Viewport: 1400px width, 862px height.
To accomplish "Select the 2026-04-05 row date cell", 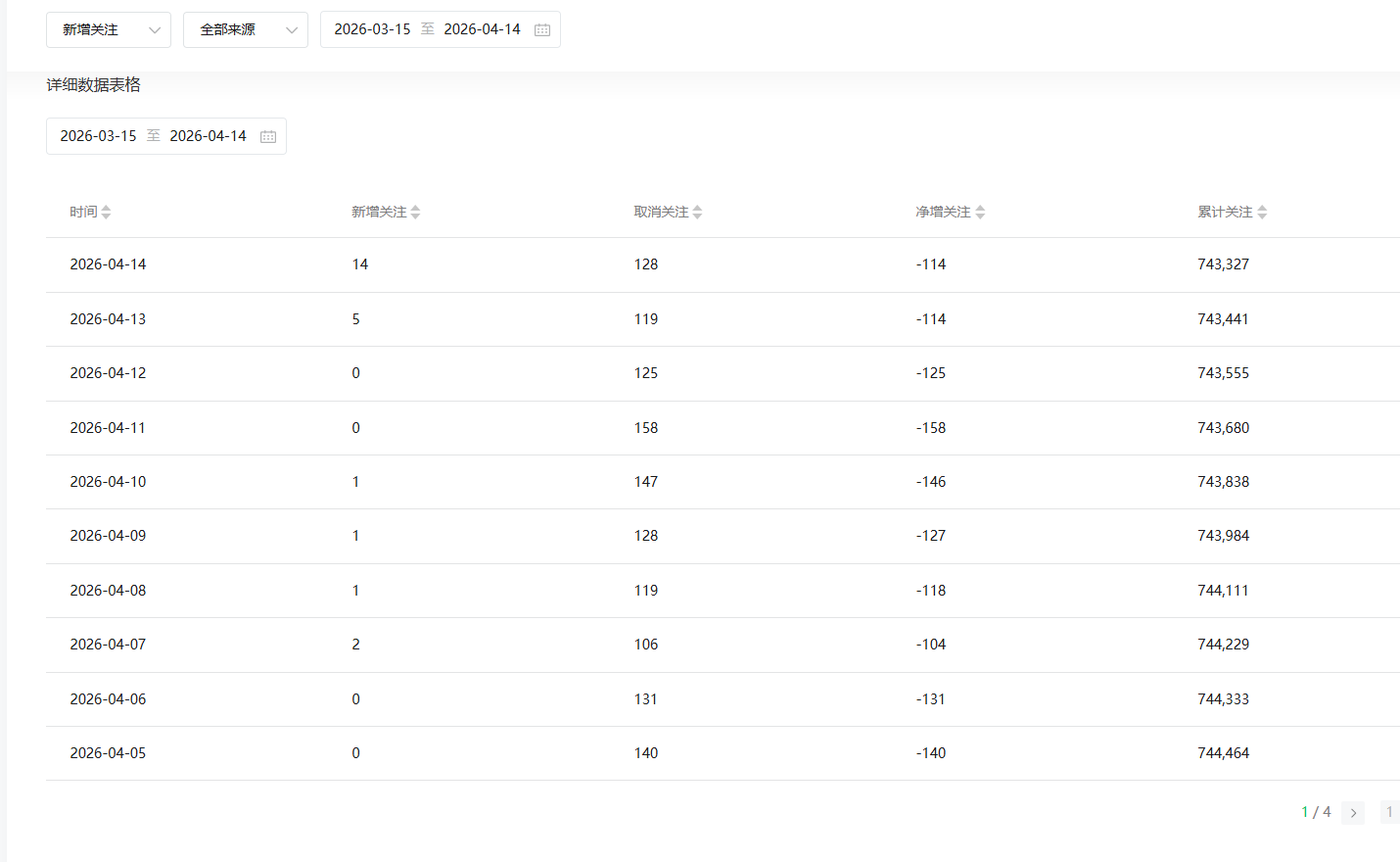I will [x=108, y=753].
